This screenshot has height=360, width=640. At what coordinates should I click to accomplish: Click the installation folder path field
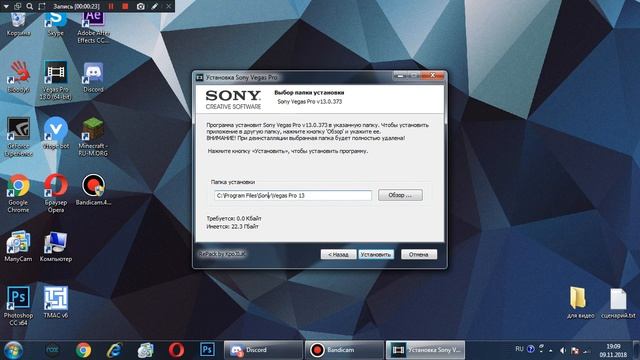tap(293, 196)
